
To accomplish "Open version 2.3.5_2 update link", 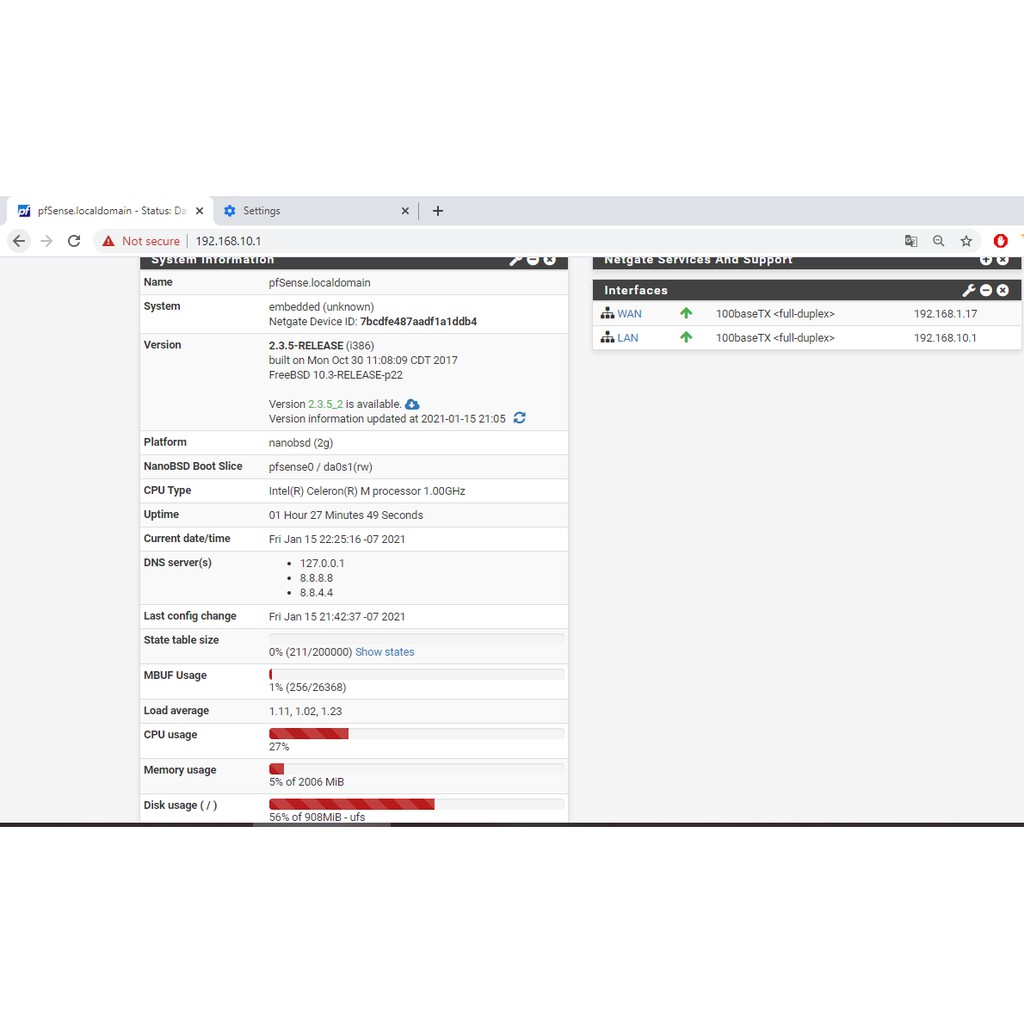I will pos(325,404).
